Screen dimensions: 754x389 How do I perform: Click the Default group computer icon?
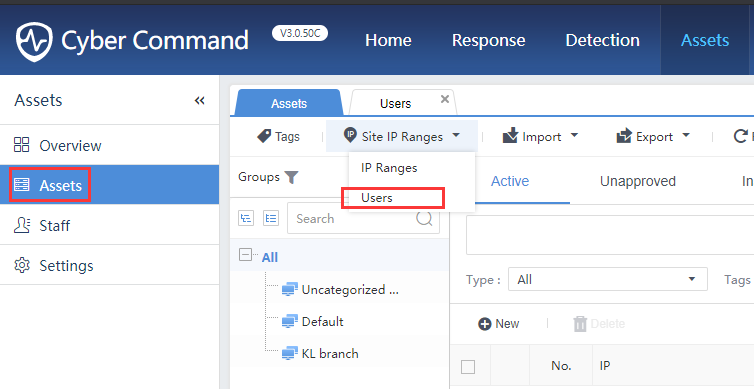click(x=289, y=321)
